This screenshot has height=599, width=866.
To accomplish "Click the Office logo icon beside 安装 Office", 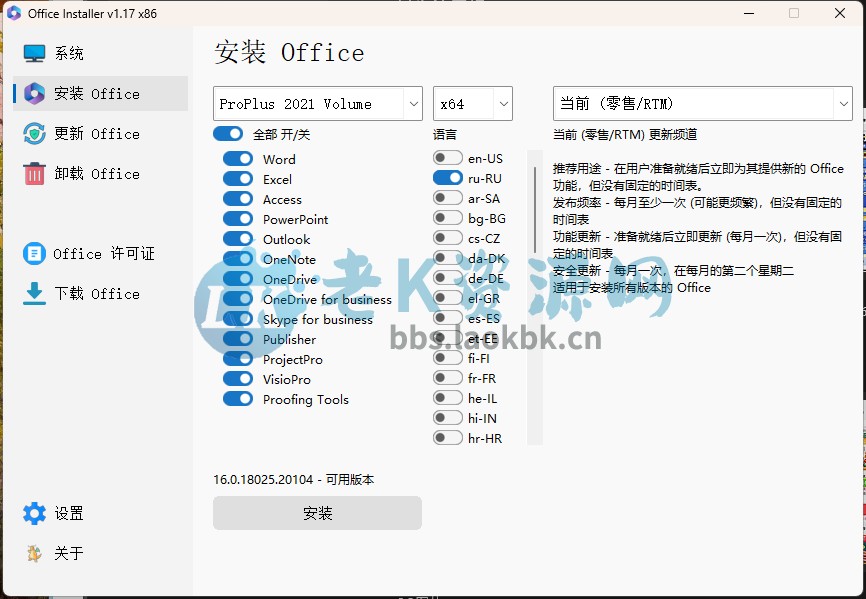I will 34,94.
